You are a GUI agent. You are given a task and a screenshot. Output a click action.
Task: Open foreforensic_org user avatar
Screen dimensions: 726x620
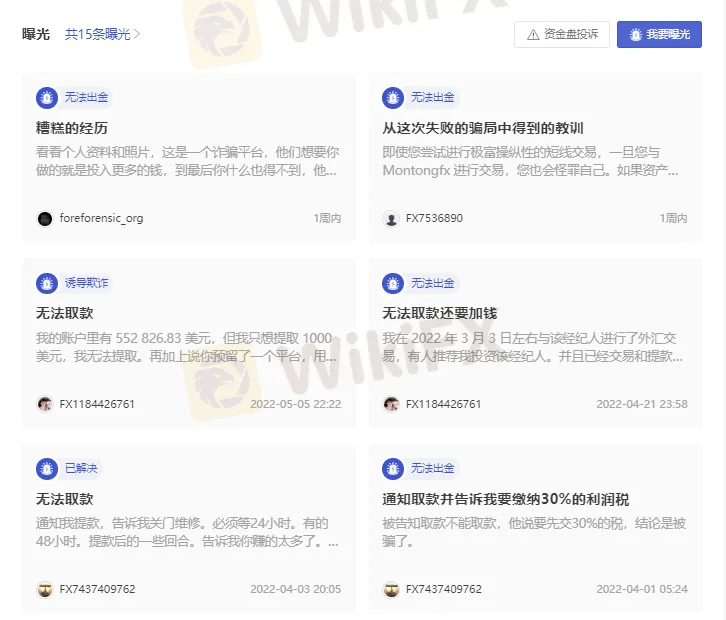(x=45, y=219)
